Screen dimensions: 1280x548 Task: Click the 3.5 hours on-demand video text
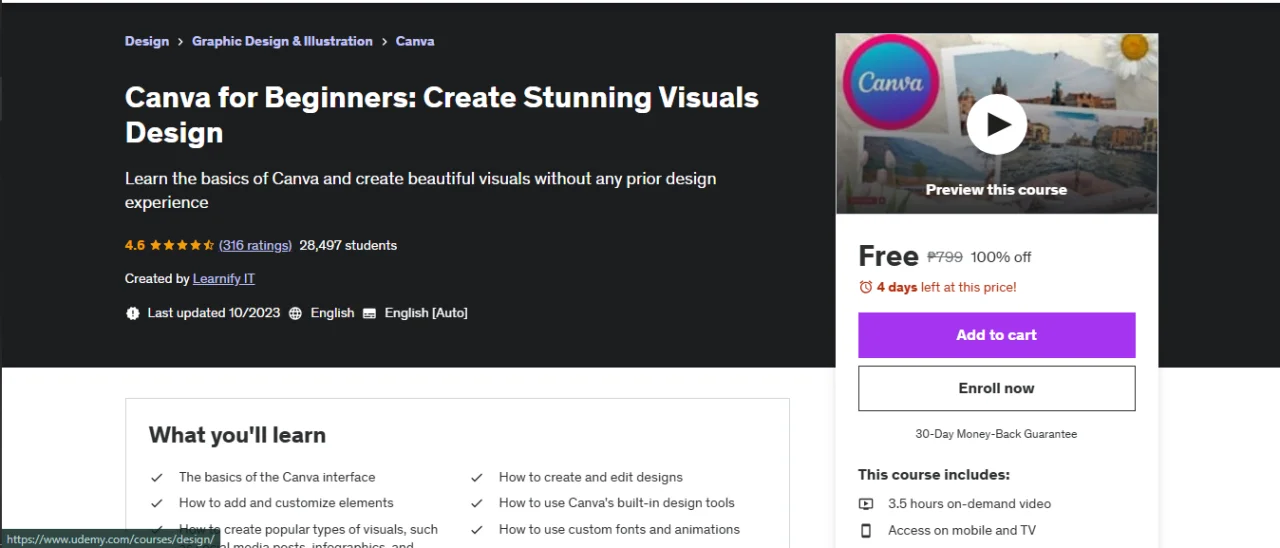click(x=969, y=504)
